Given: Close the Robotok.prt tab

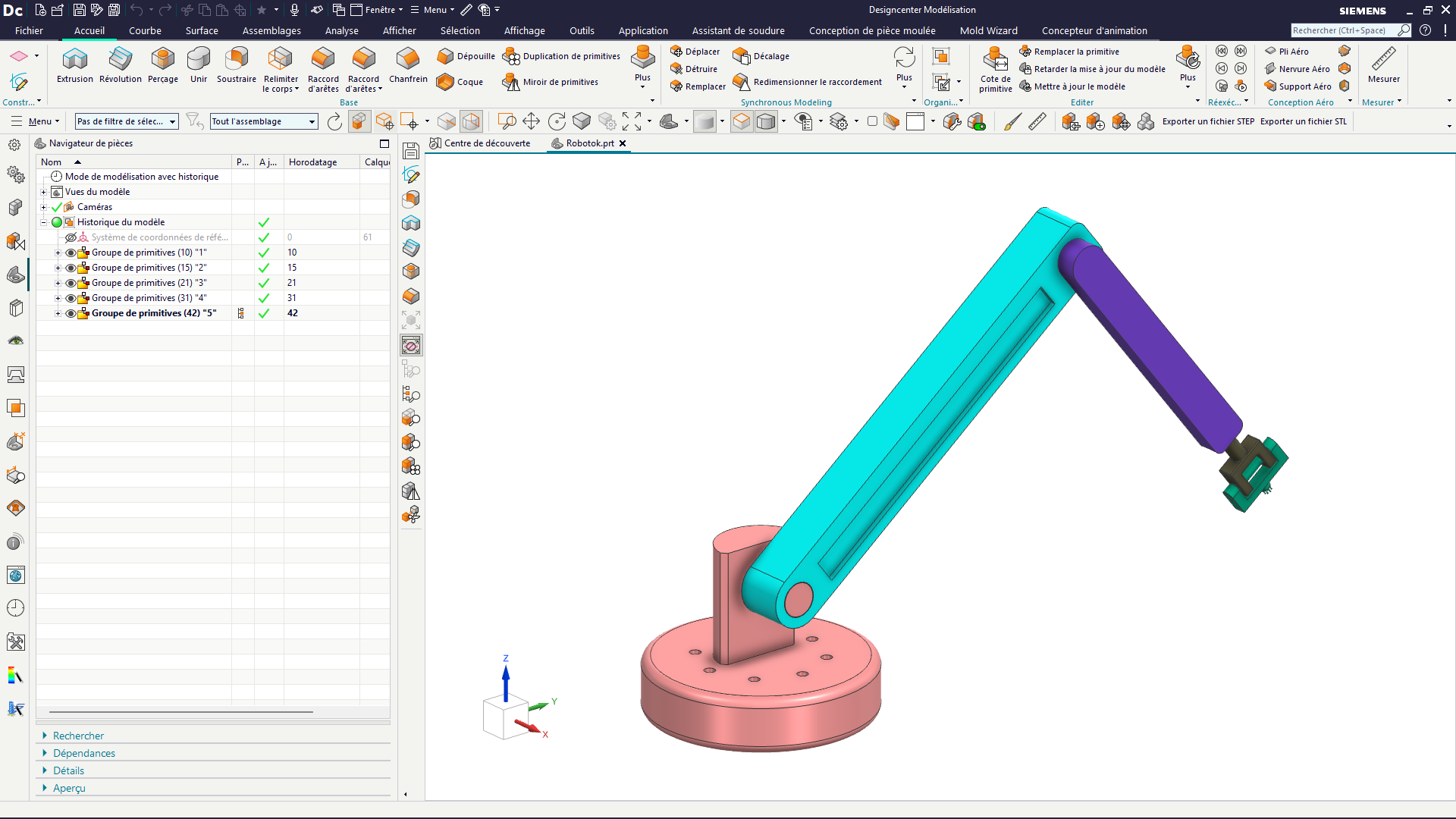Looking at the screenshot, I should 623,143.
